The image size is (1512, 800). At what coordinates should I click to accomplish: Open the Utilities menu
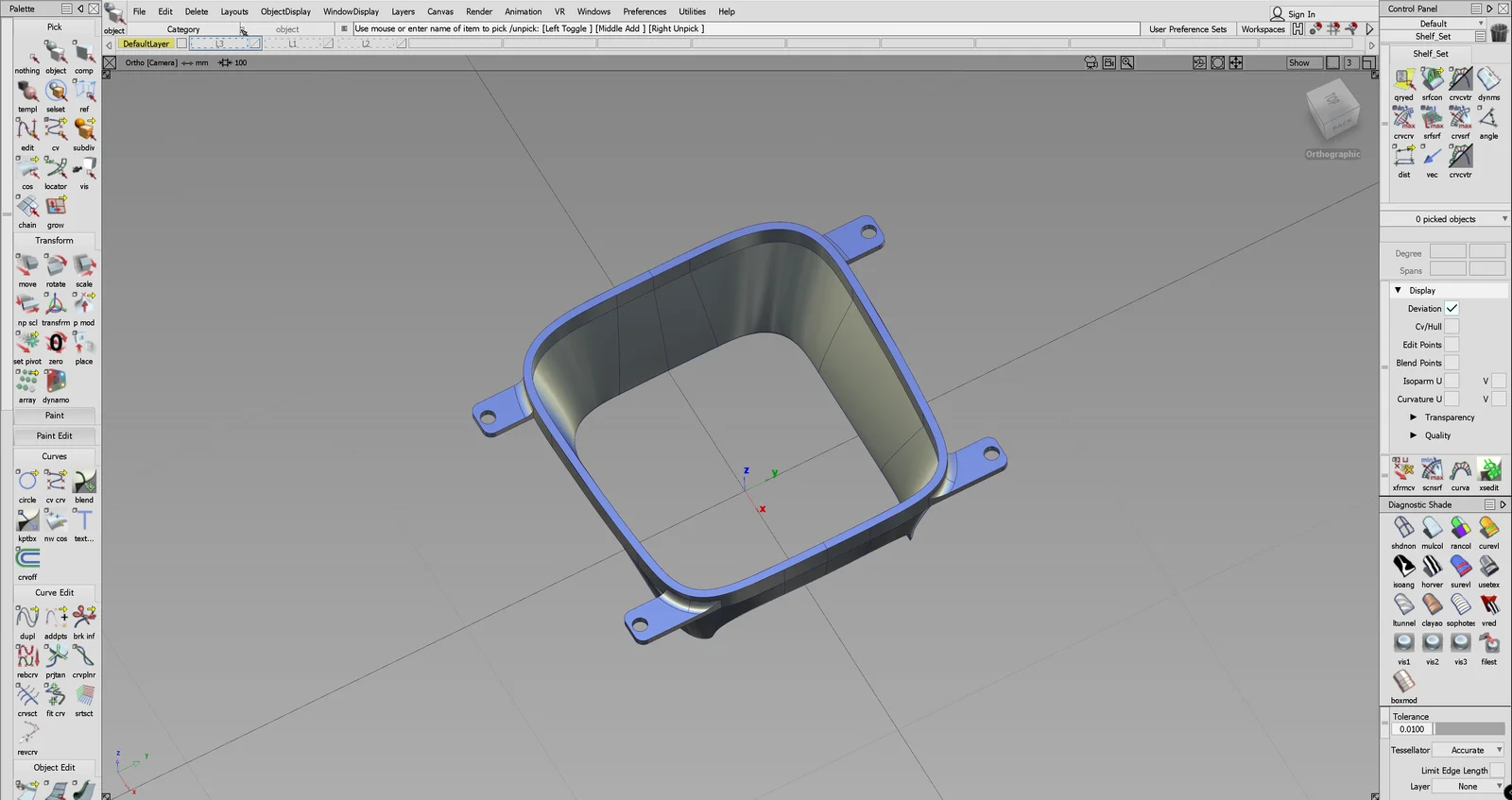pyautogui.click(x=692, y=11)
